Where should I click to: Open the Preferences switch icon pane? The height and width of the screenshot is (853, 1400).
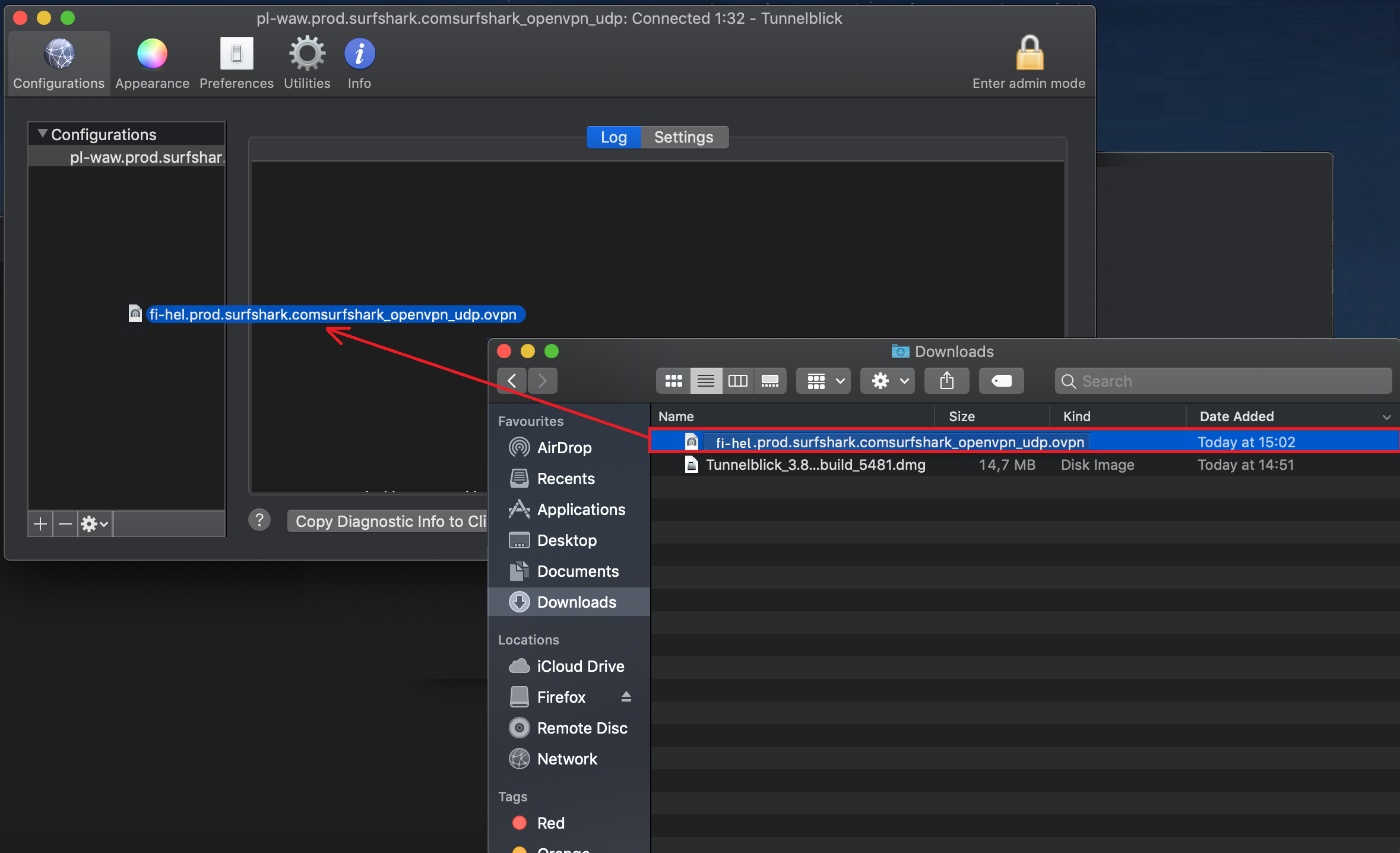point(236,64)
